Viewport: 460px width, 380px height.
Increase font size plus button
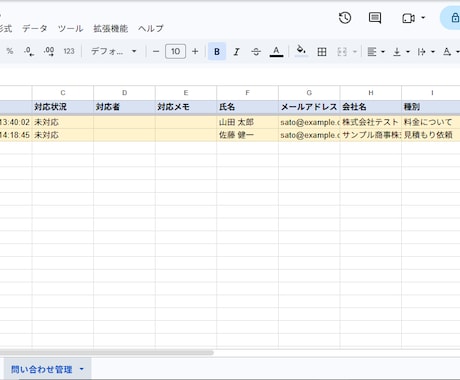pos(195,51)
